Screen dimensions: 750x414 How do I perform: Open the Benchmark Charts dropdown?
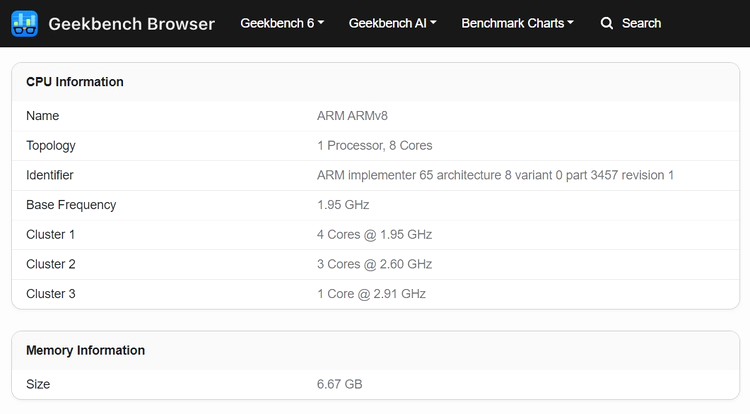518,23
